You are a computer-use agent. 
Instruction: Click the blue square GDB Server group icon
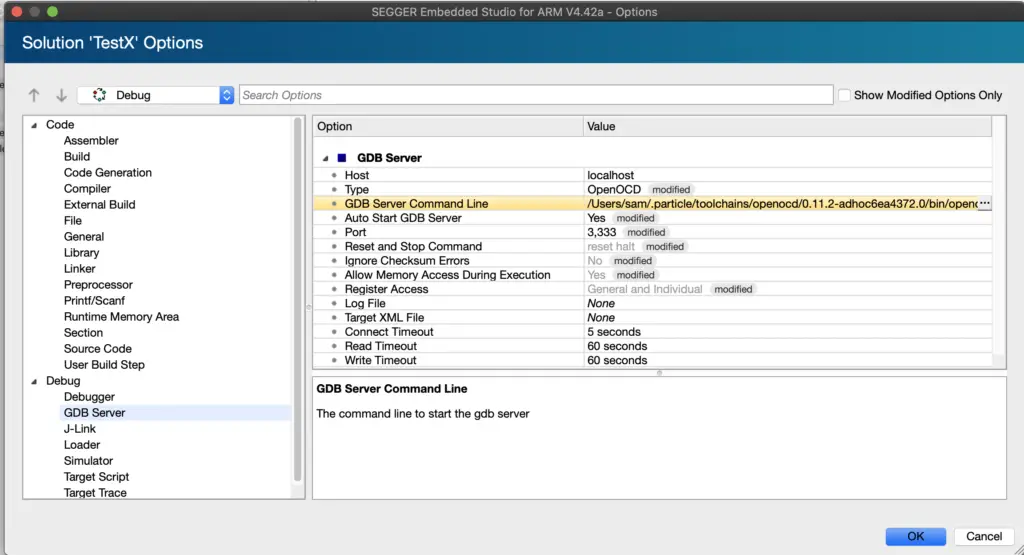(x=342, y=158)
